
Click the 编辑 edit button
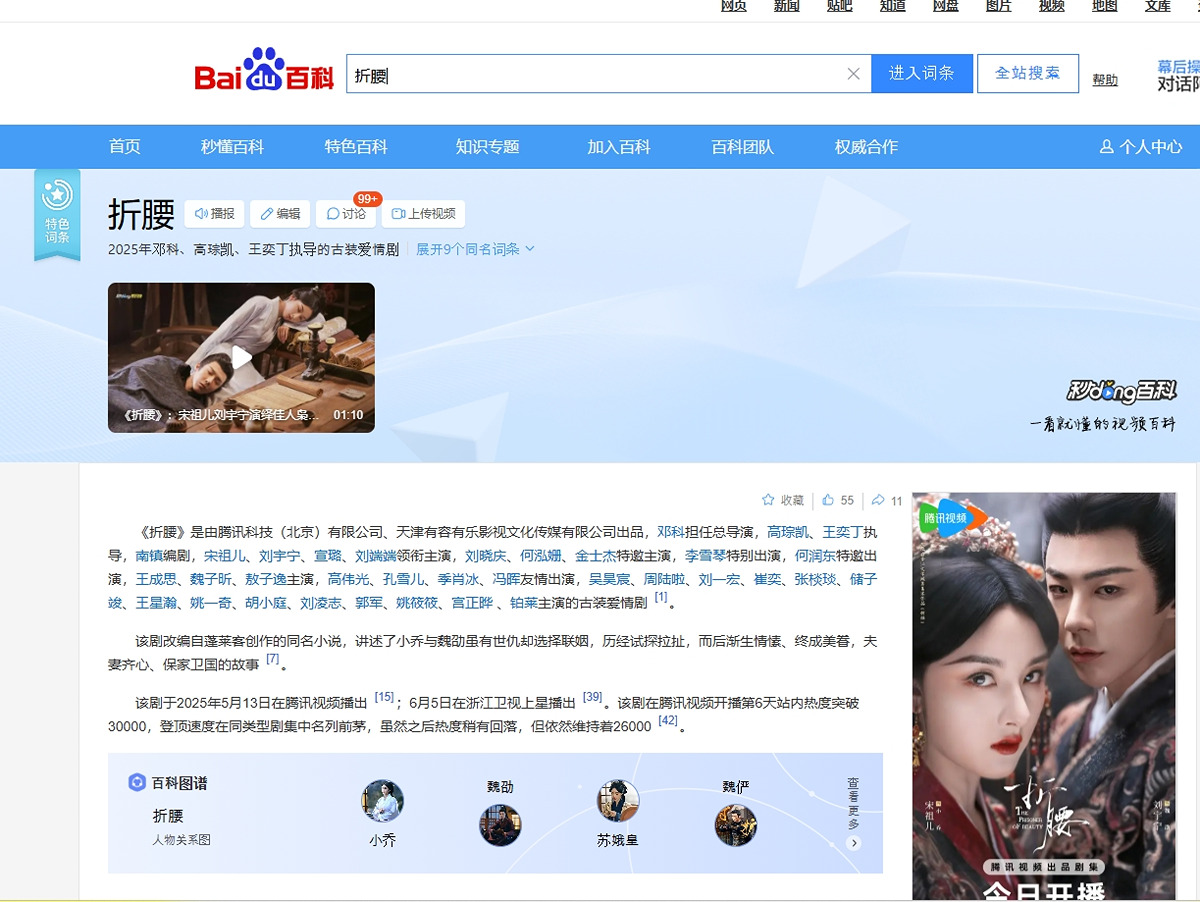click(280, 214)
